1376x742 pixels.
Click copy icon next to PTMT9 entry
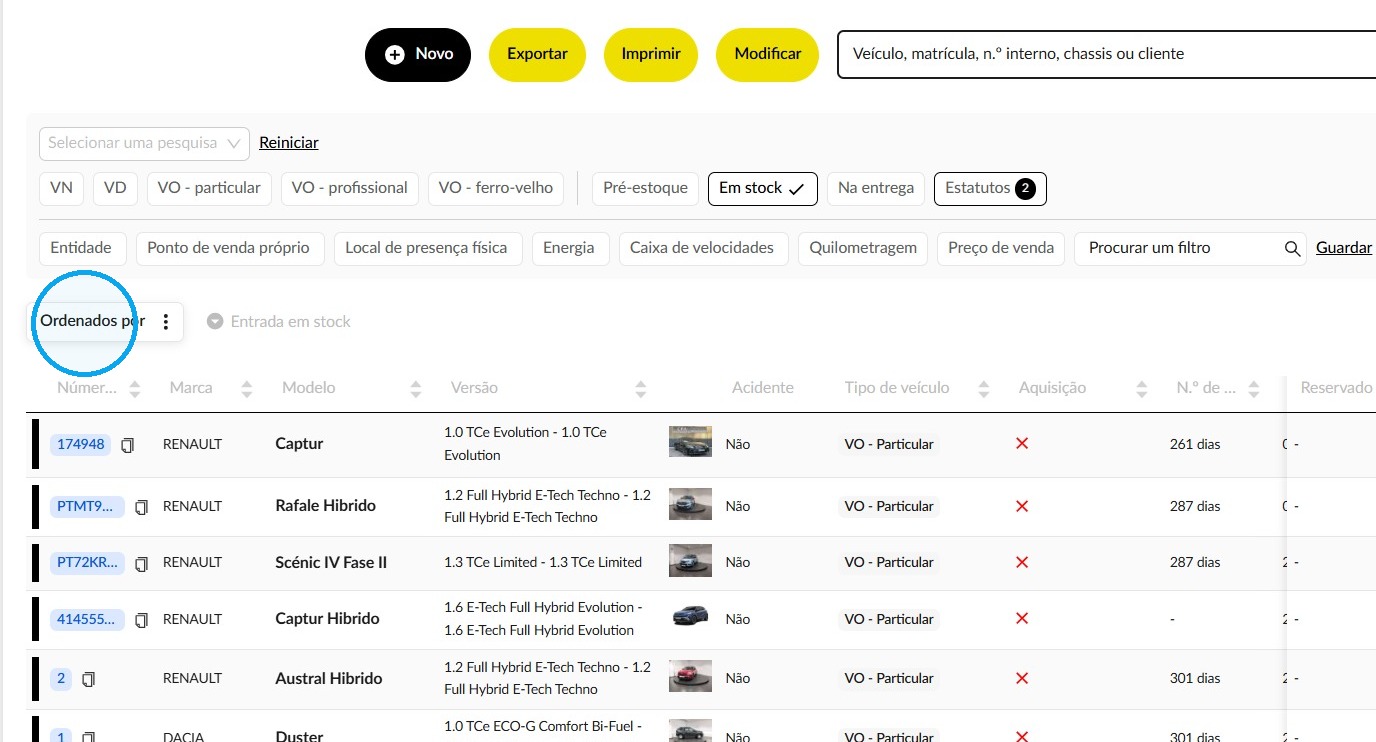pyautogui.click(x=141, y=507)
